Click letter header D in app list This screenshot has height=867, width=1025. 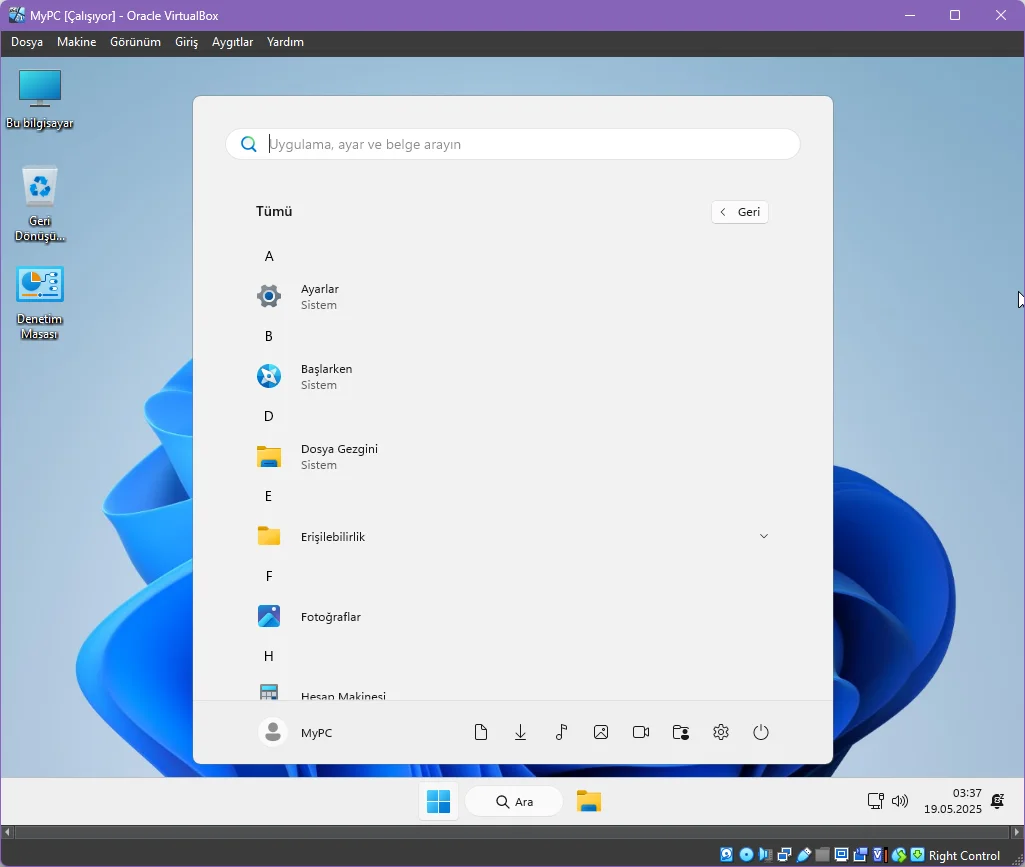tap(269, 416)
